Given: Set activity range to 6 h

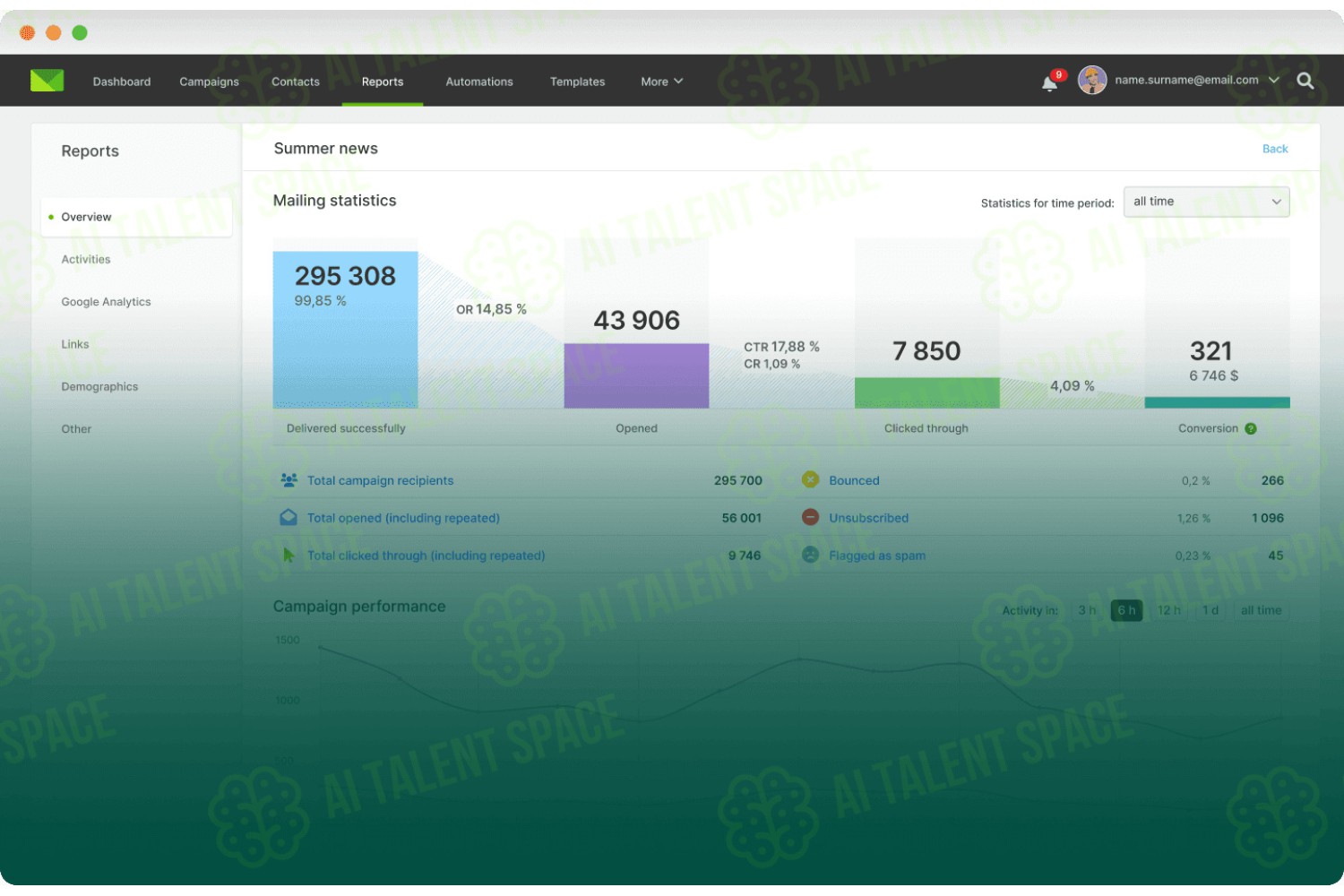Looking at the screenshot, I should point(1126,610).
